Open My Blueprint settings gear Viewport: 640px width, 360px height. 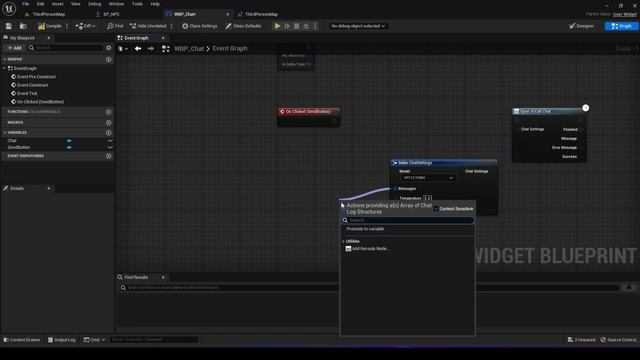[x=109, y=48]
